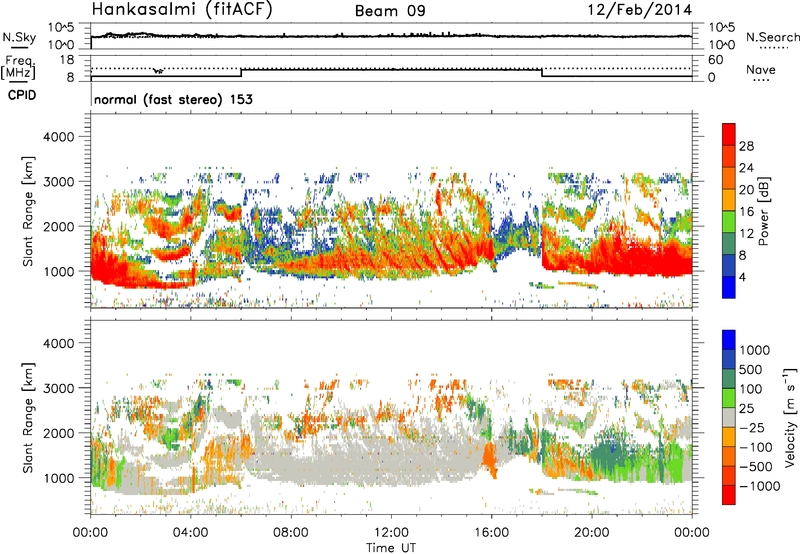Click the '20:00' time axis tick label
The height and width of the screenshot is (554, 800).
point(591,533)
